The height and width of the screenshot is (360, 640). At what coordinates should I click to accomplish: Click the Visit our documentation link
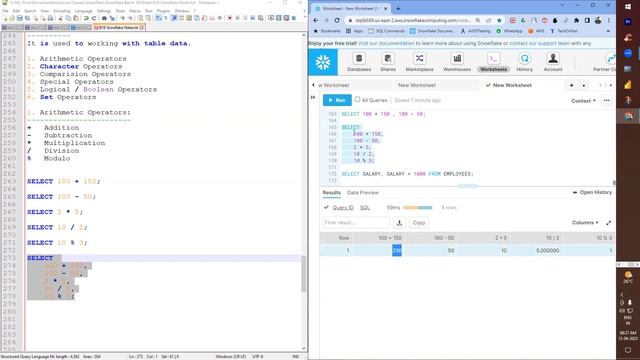(x=386, y=43)
